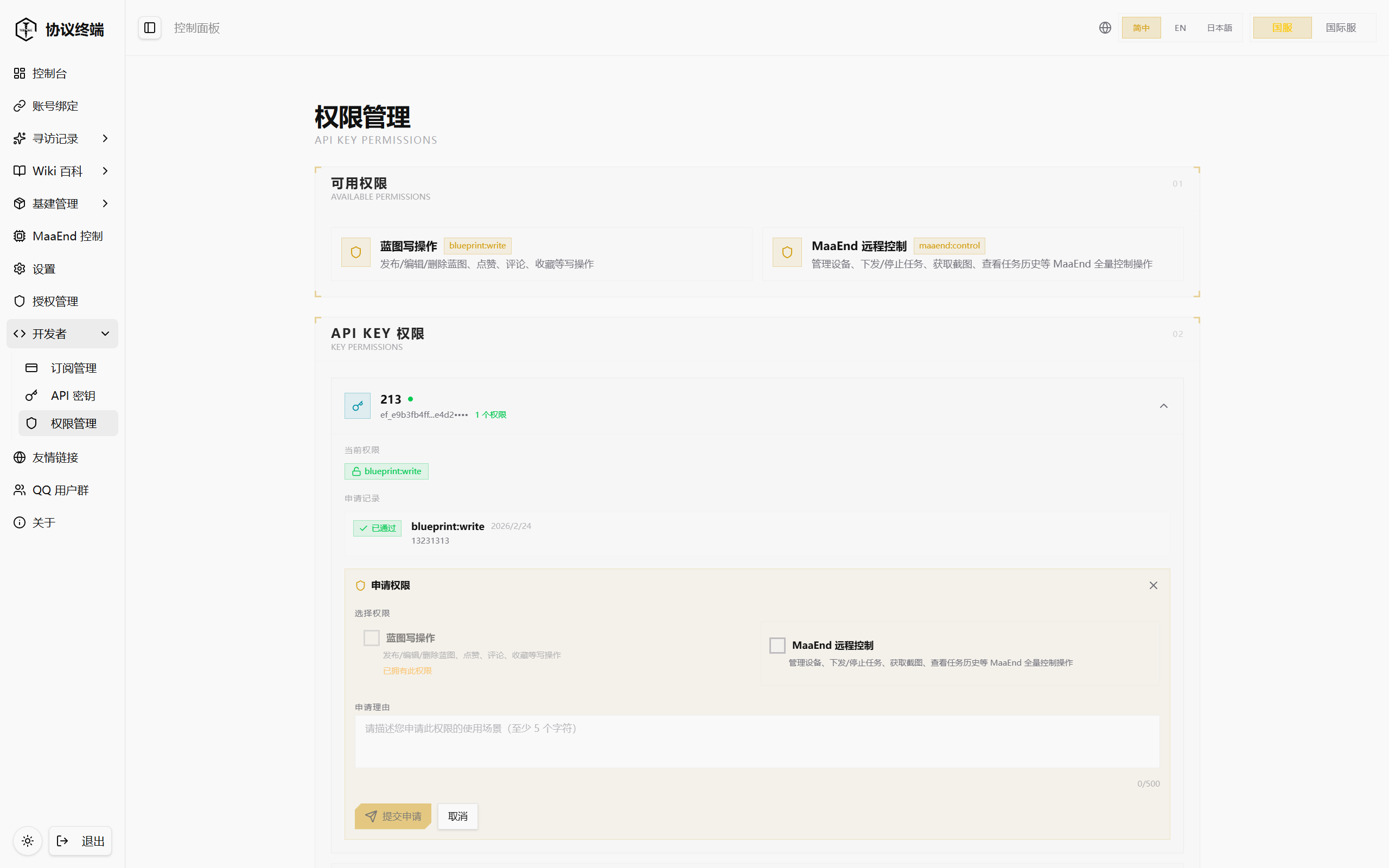The image size is (1389, 868).
Task: Click the 授权管理 shield icon
Action: tap(20, 301)
